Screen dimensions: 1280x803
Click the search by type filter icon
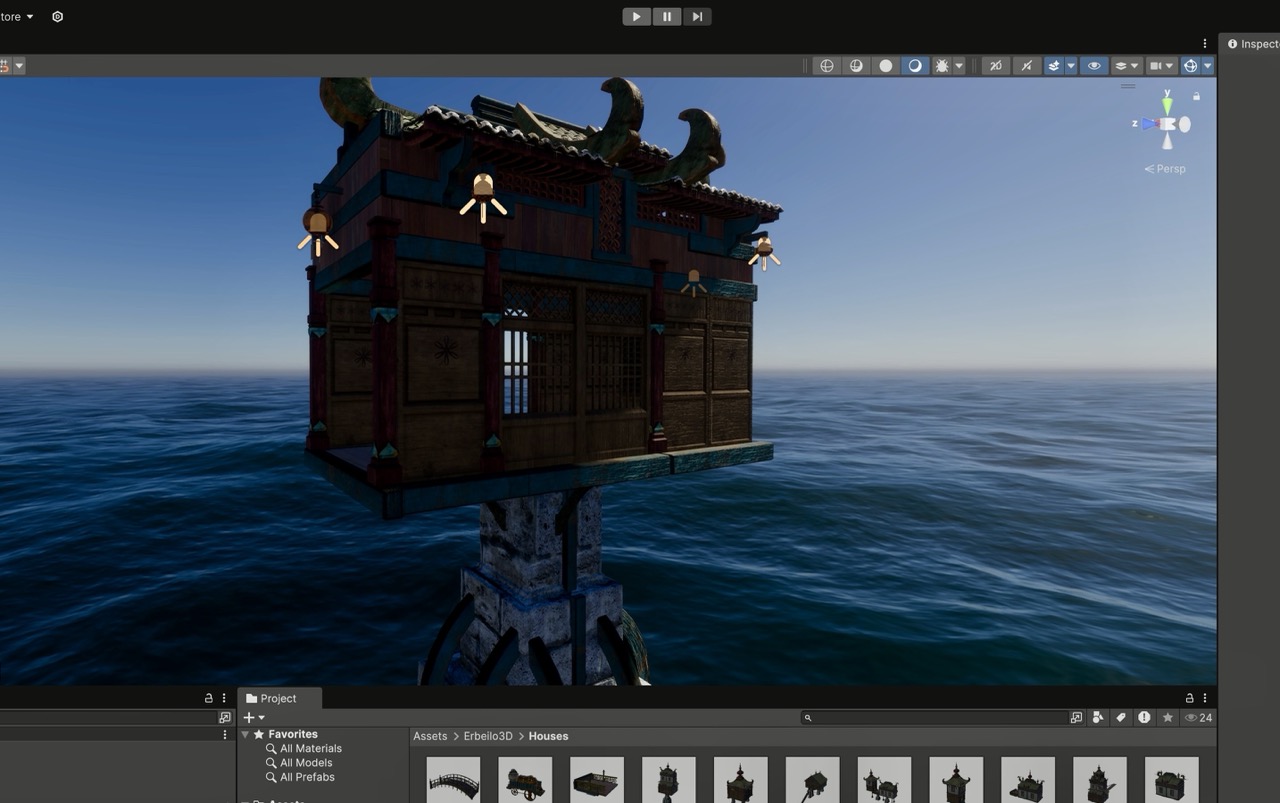click(1099, 717)
